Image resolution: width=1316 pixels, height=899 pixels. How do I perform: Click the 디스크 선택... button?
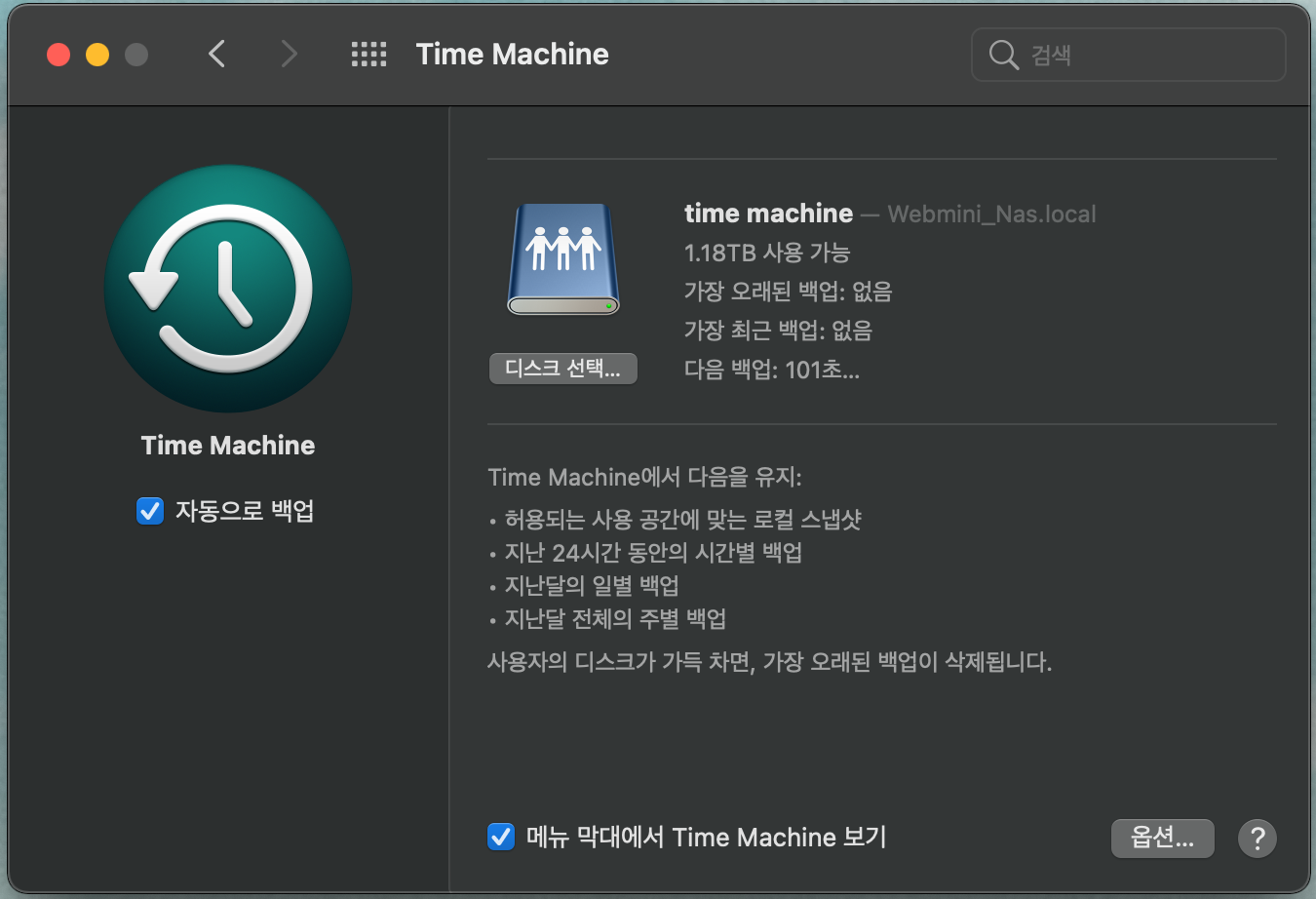[563, 369]
